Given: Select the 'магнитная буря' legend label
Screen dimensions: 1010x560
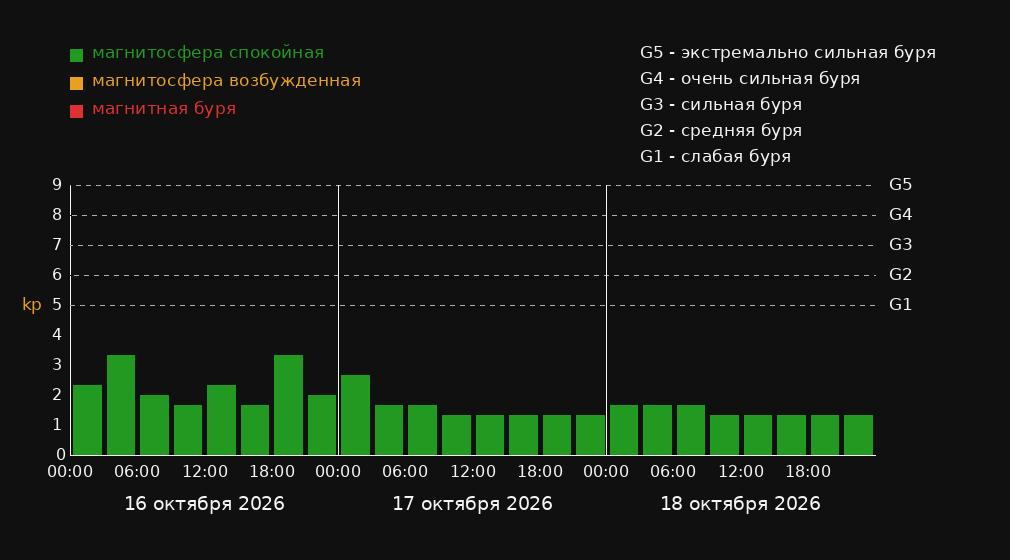Looking at the screenshot, I should (164, 109).
